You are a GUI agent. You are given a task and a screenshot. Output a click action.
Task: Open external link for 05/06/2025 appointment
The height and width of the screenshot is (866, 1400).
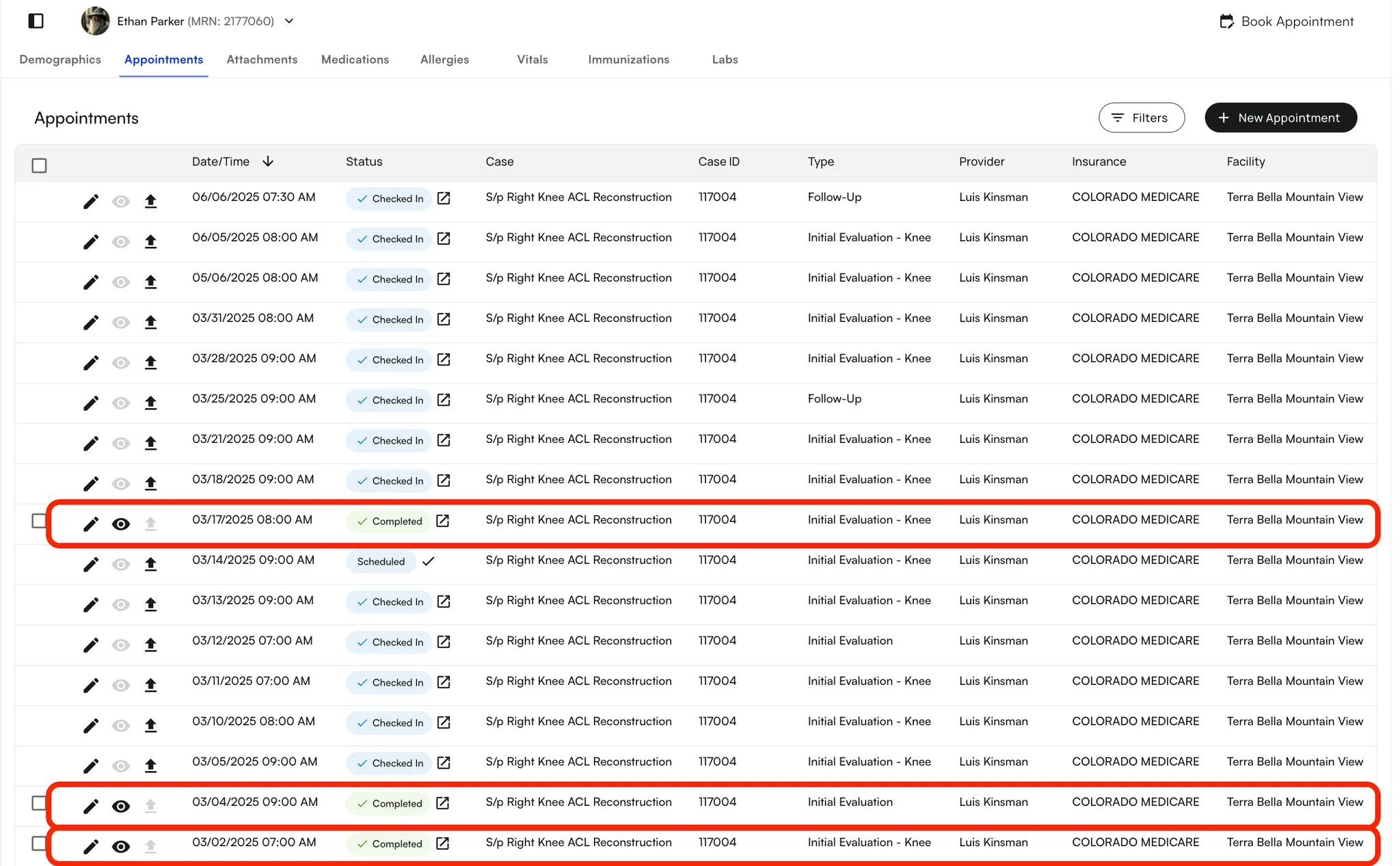click(444, 279)
